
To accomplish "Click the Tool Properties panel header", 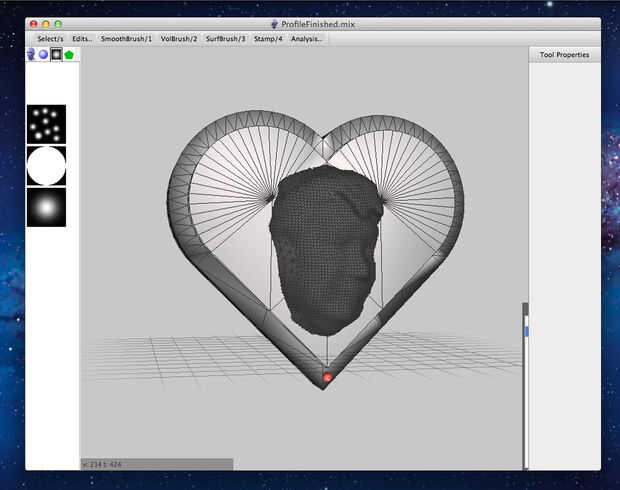I will click(x=564, y=55).
